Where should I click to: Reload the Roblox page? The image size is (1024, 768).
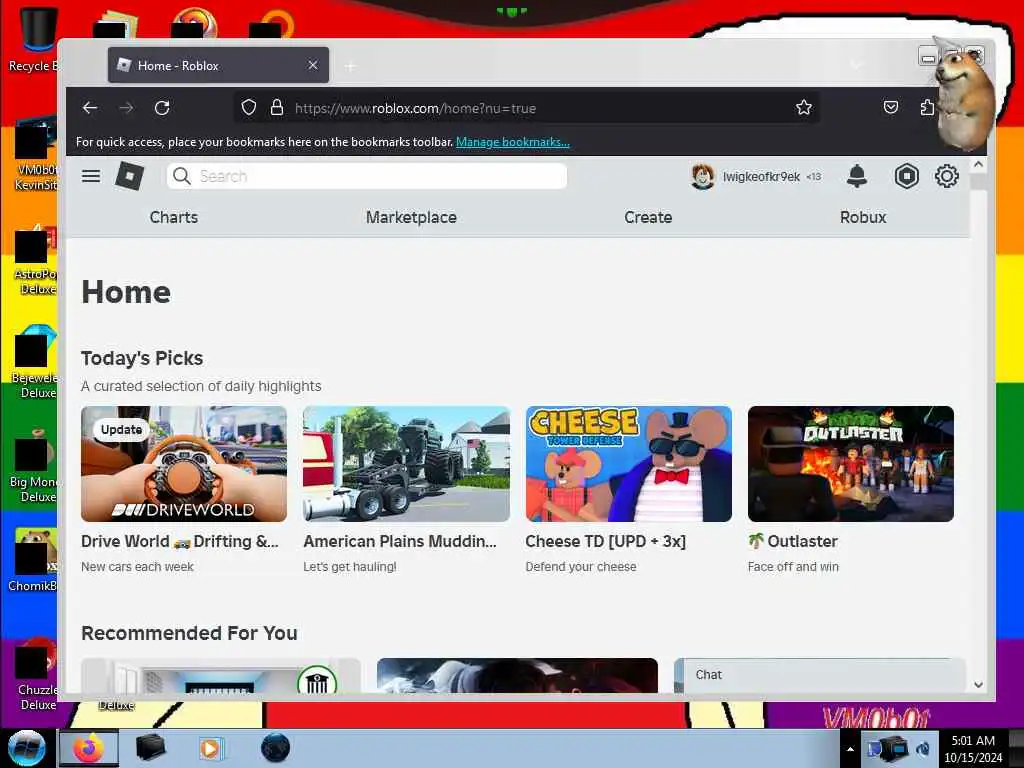coord(162,108)
